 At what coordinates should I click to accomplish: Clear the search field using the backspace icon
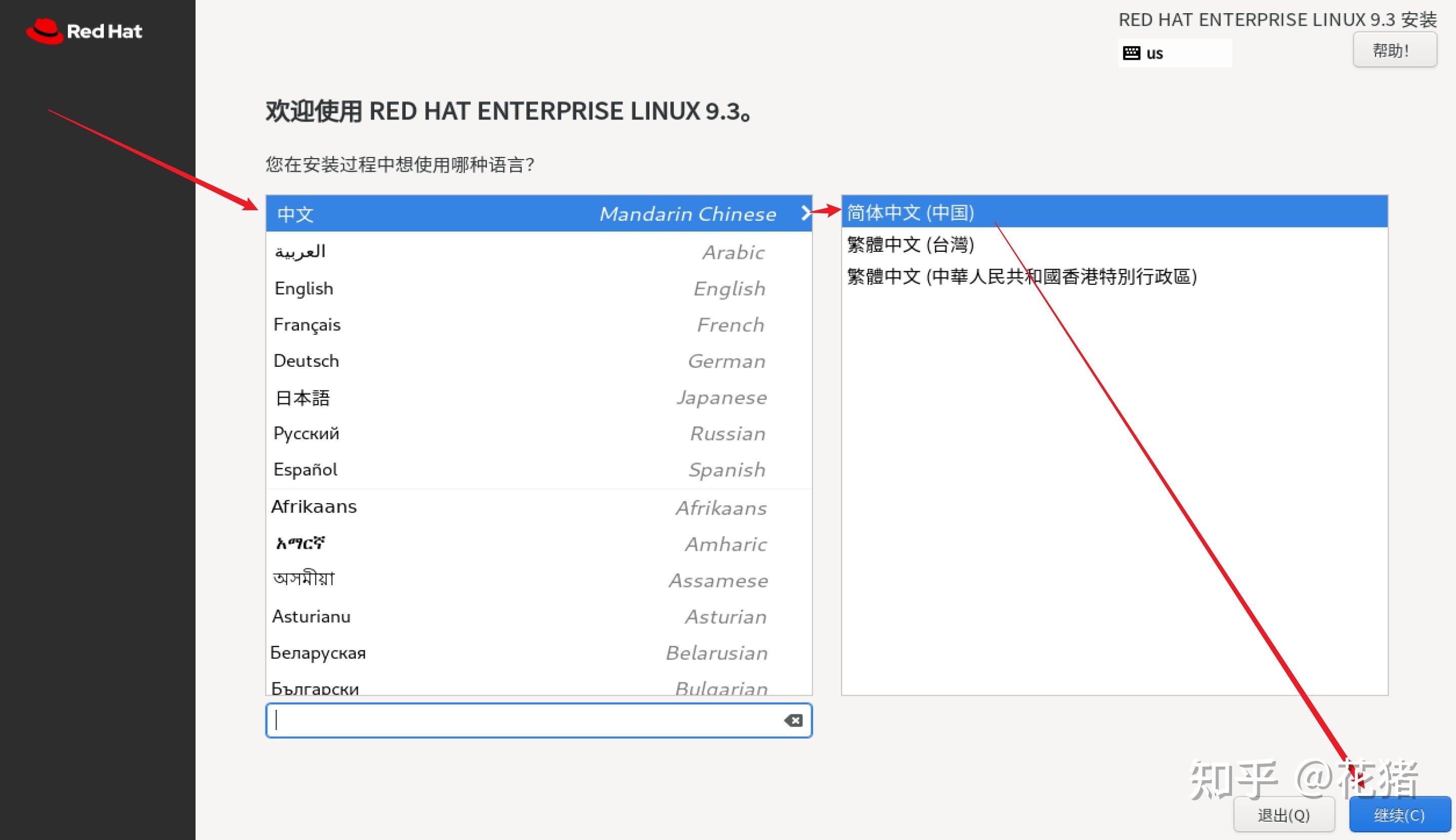794,720
